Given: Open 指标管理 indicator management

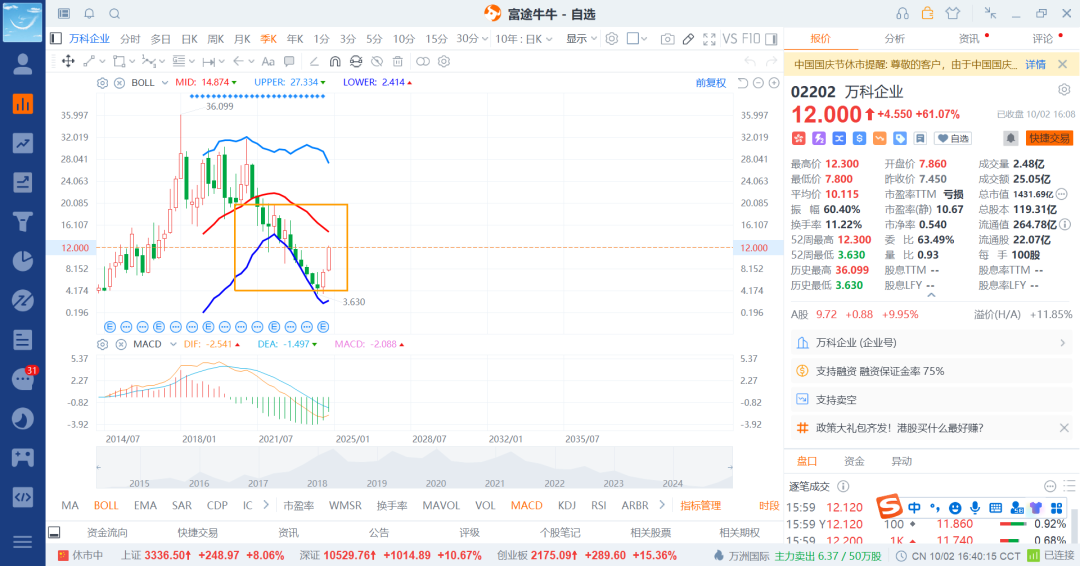Looking at the screenshot, I should tap(700, 505).
